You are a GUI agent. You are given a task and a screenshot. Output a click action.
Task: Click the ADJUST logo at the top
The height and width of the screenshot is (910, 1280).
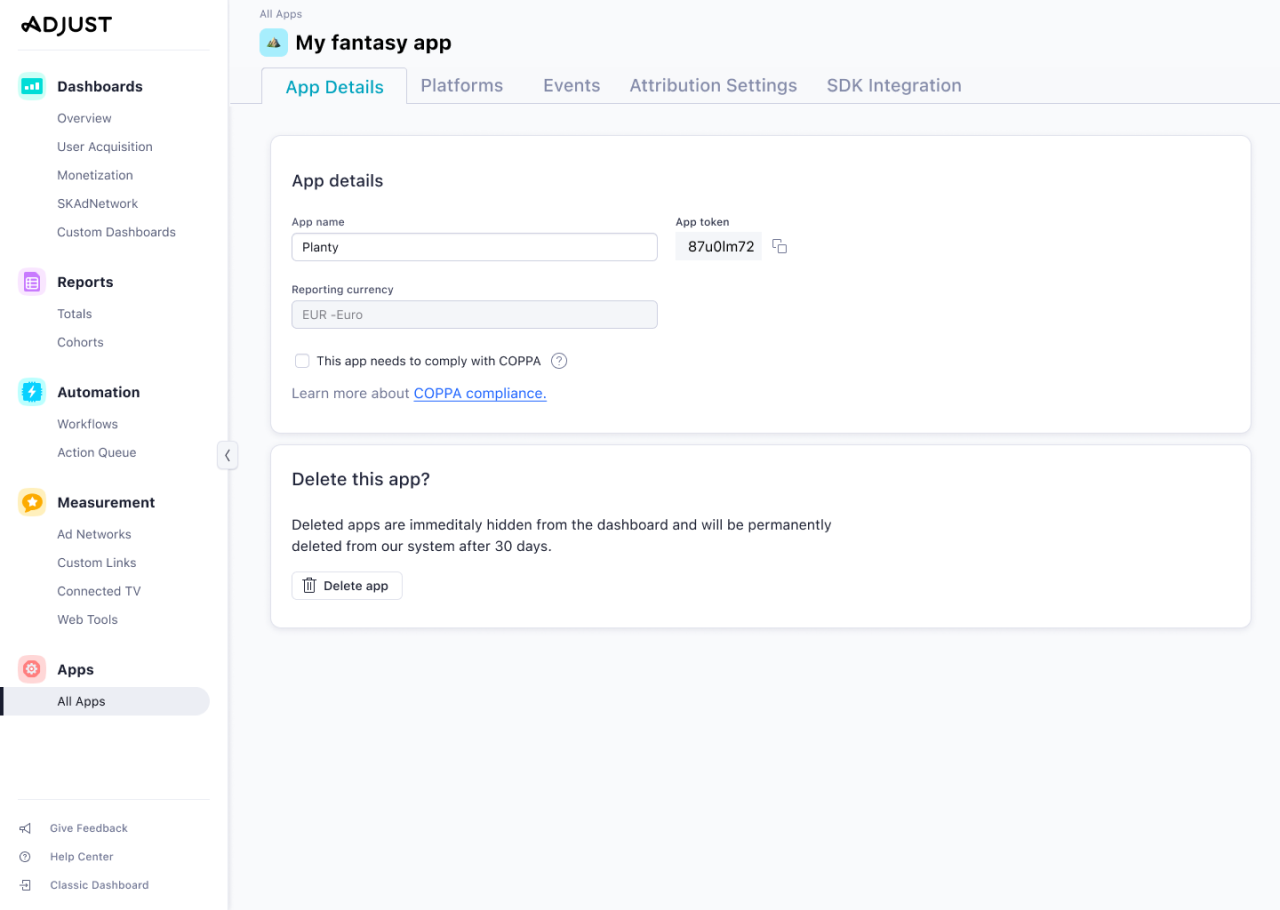tap(65, 24)
